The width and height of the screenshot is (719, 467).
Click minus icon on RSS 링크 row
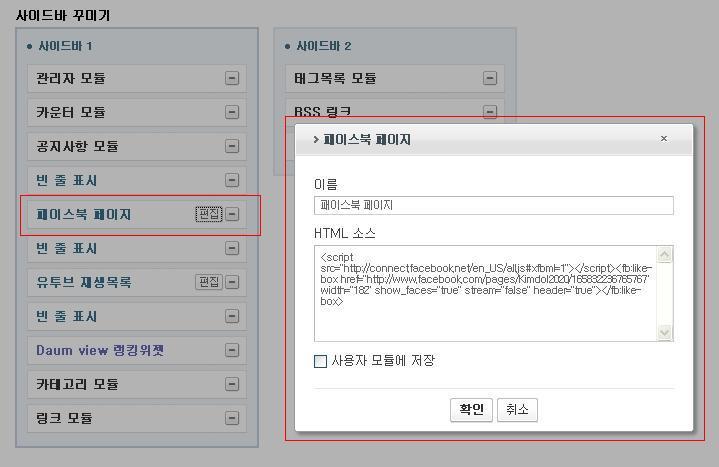(490, 112)
